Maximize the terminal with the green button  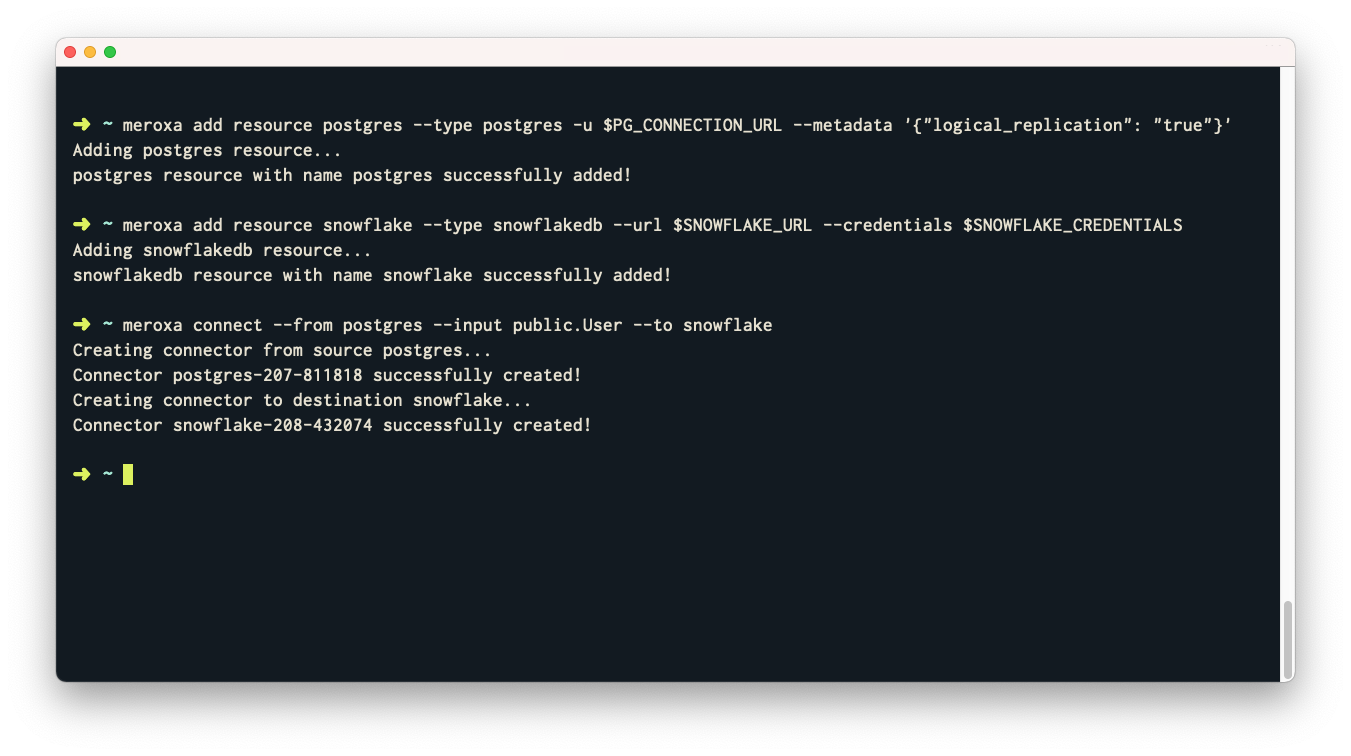[110, 52]
